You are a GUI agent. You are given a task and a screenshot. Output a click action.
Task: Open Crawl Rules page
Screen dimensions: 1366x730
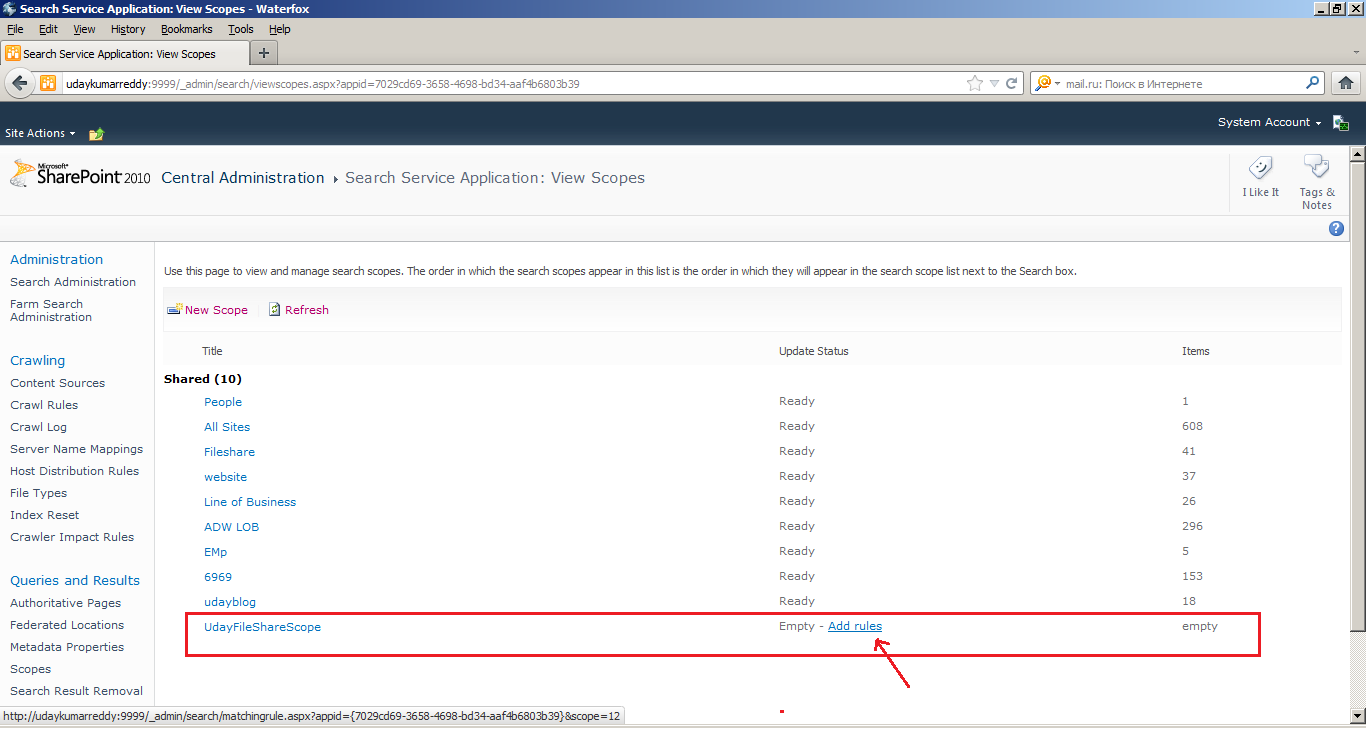pos(44,405)
